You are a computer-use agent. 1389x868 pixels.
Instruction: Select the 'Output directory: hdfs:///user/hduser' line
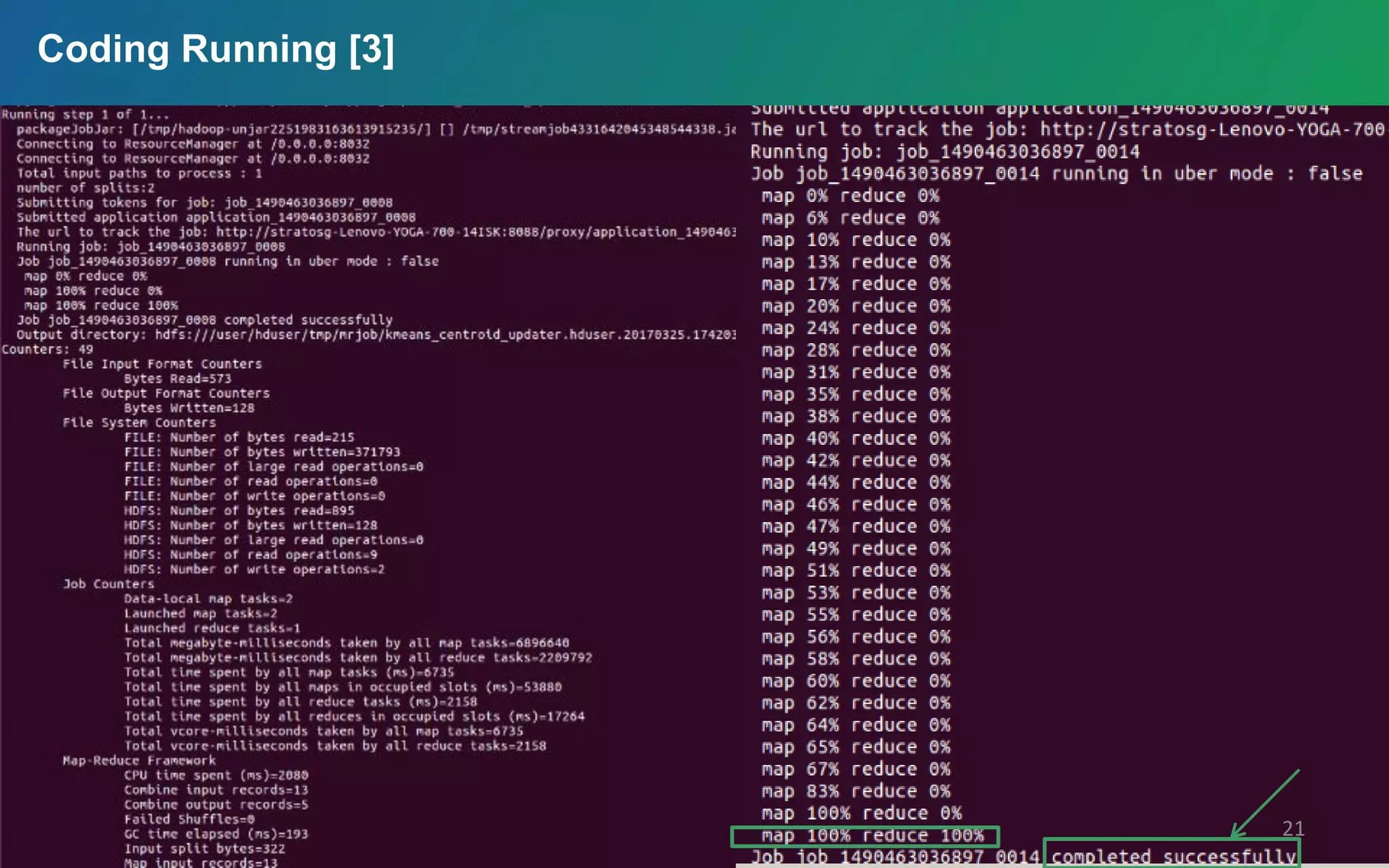pos(376,335)
